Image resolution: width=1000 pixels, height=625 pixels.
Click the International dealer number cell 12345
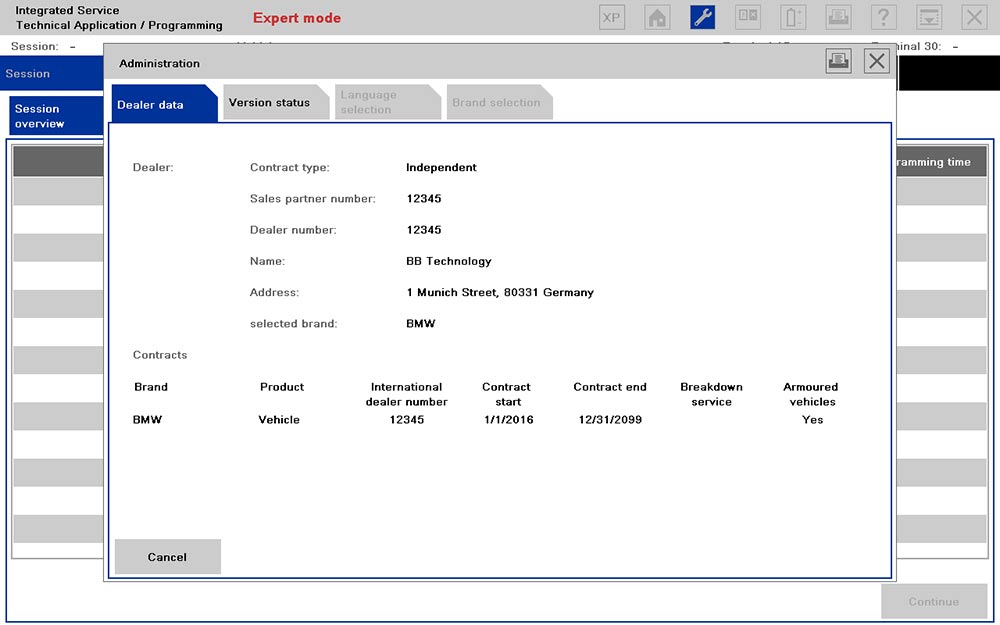tap(407, 420)
